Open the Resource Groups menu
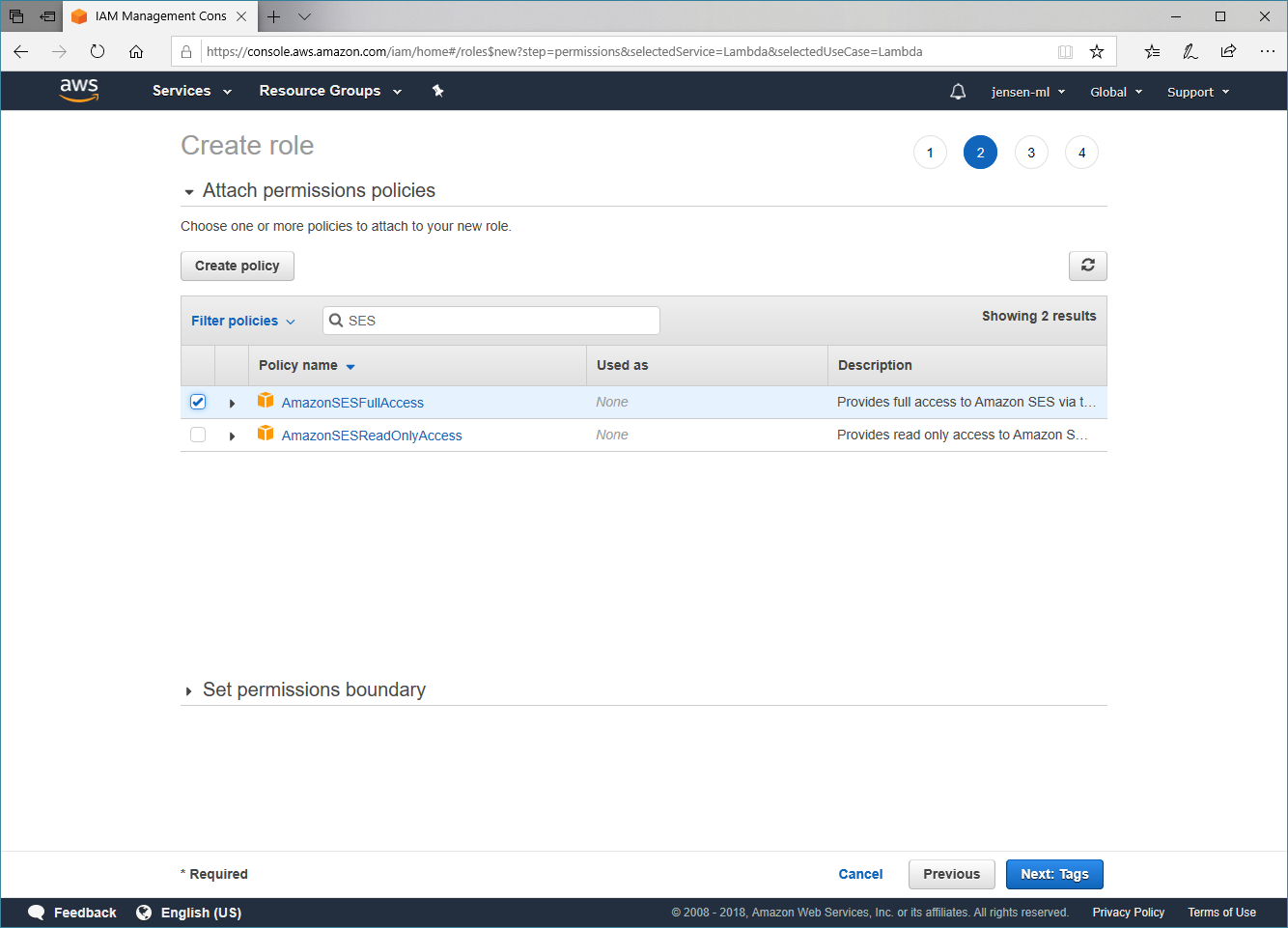 click(329, 91)
